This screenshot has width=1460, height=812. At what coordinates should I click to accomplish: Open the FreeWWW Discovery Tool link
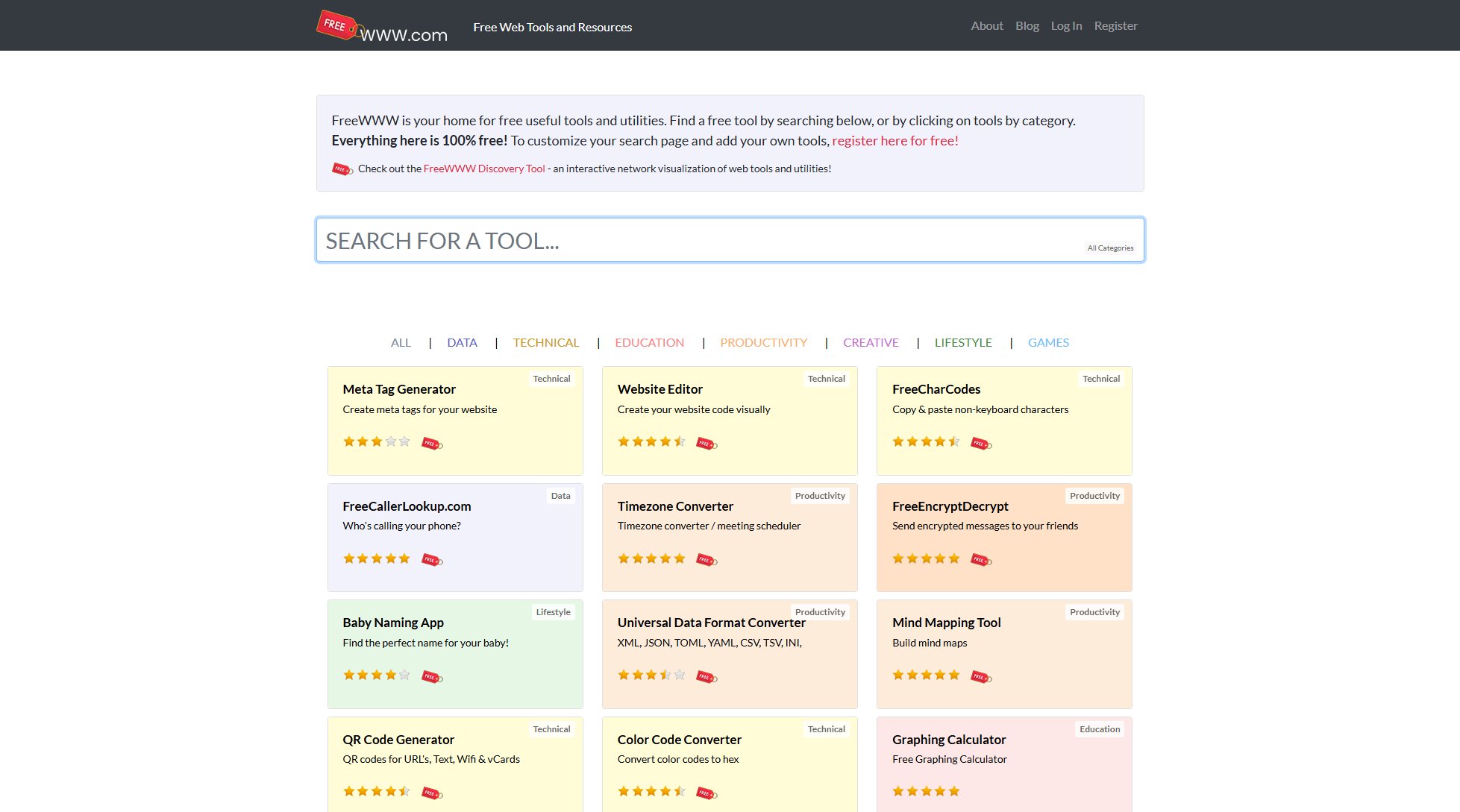click(x=484, y=169)
